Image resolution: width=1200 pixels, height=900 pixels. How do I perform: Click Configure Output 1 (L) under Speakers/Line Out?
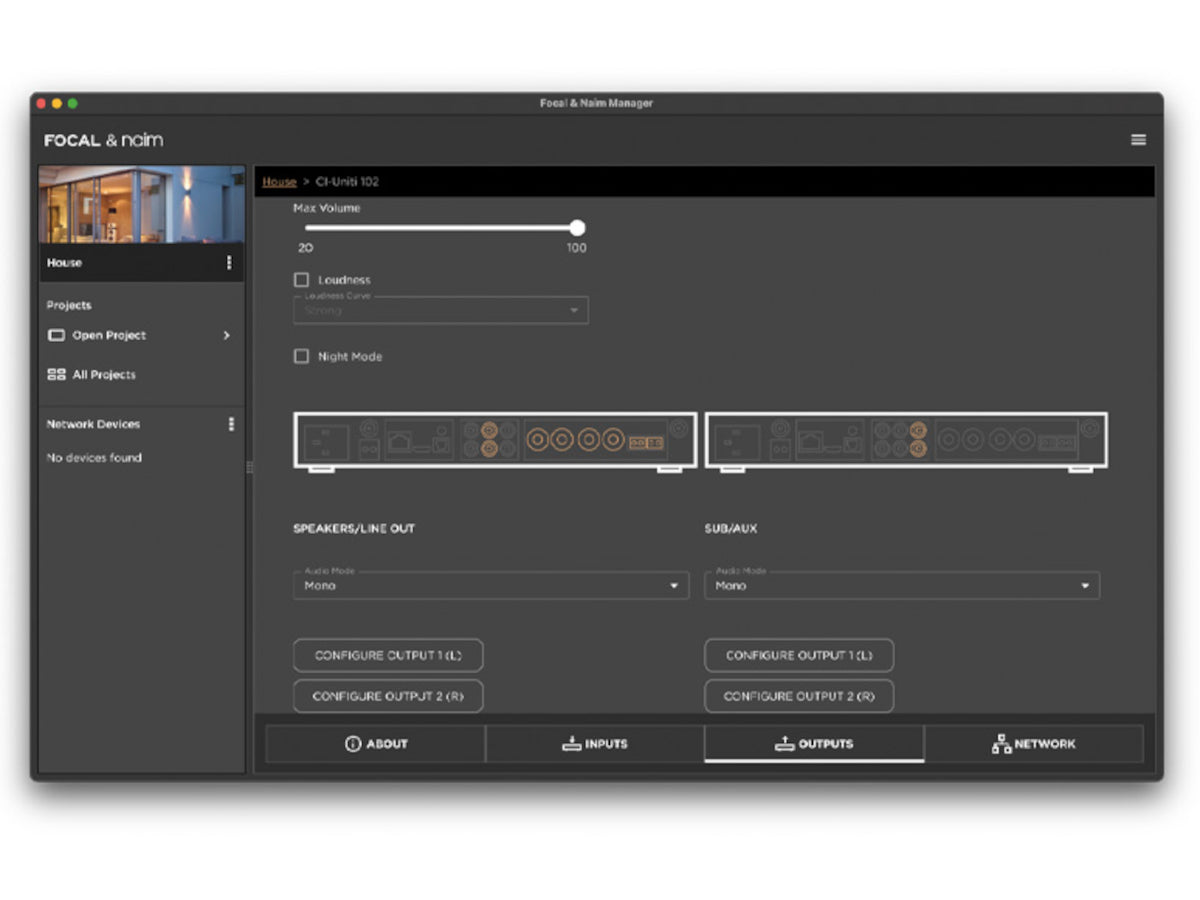tap(388, 656)
